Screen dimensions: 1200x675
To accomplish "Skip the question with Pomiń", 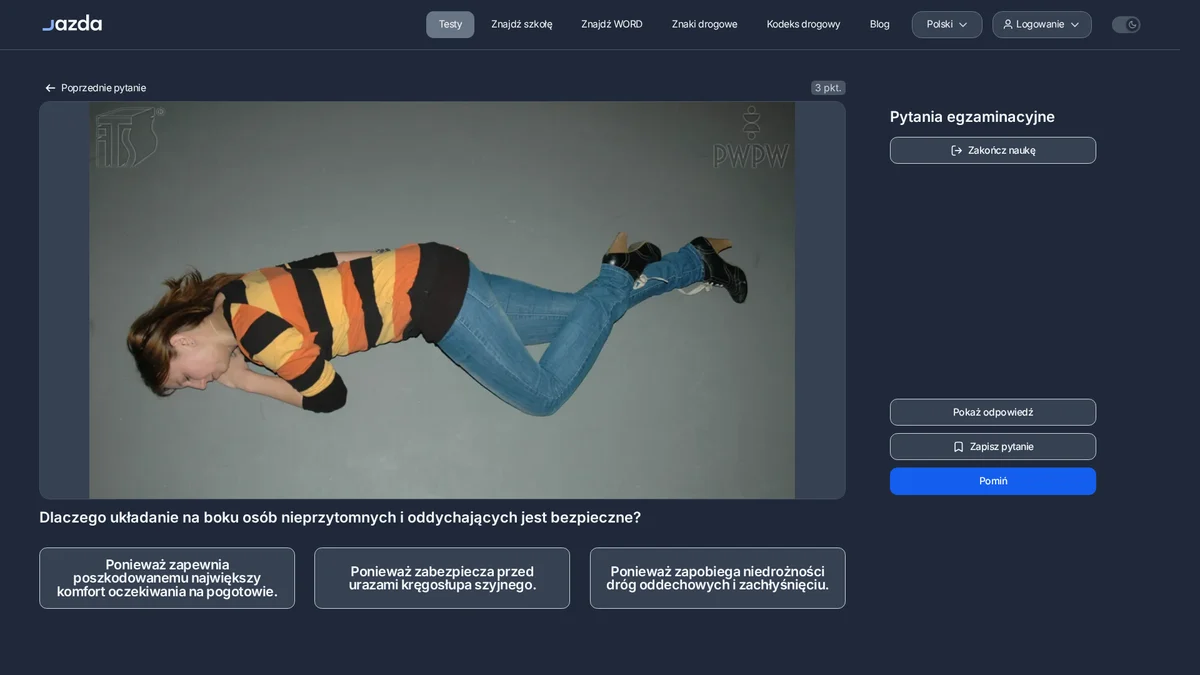I will click(993, 481).
